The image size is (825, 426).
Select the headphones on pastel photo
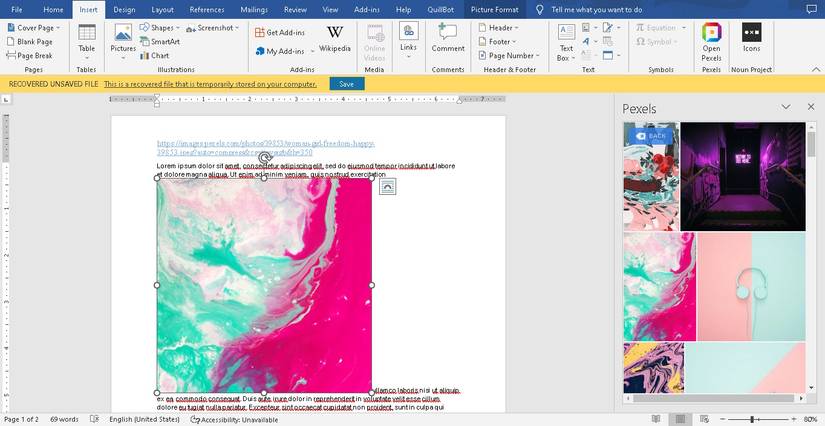pyautogui.click(x=751, y=287)
